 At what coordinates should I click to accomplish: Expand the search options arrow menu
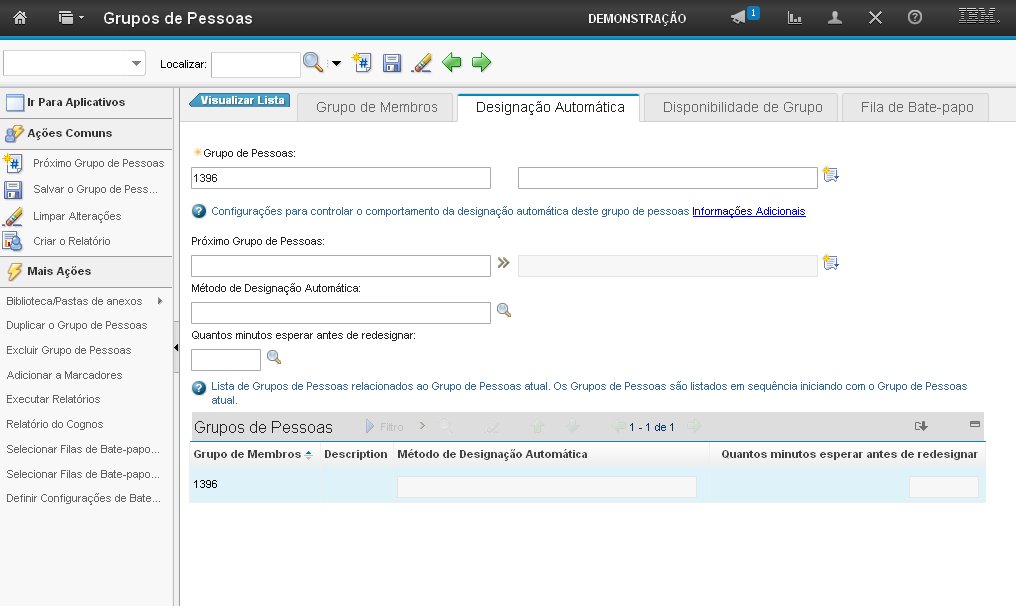pos(336,64)
